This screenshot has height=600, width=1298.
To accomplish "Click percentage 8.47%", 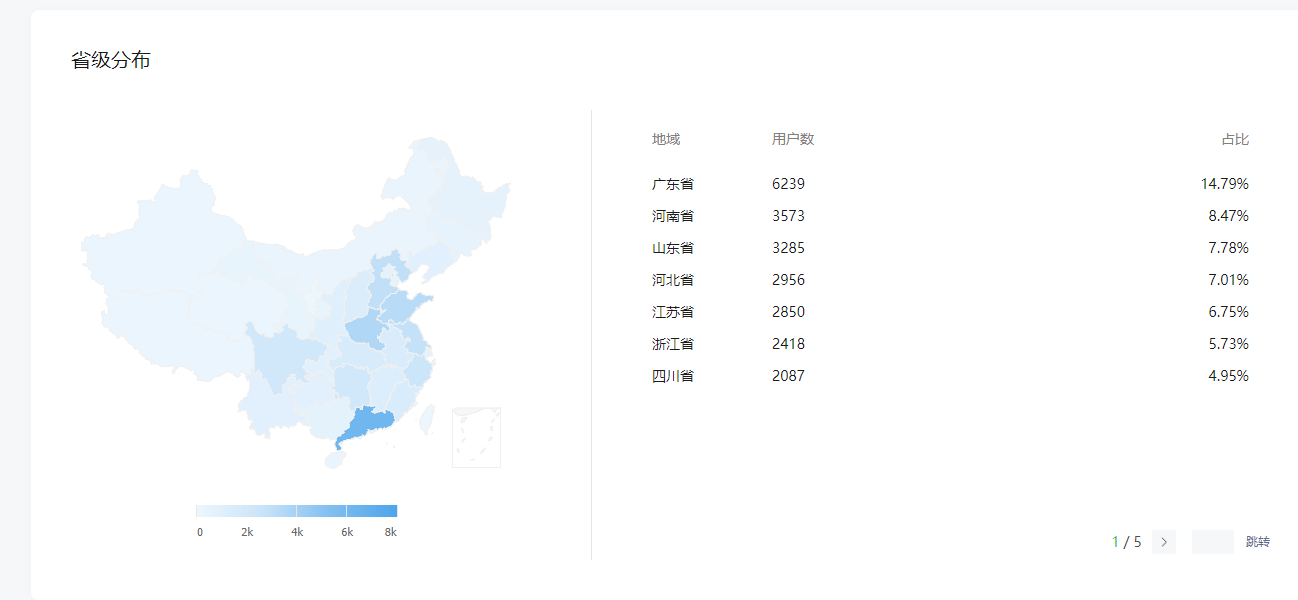I will point(1229,216).
